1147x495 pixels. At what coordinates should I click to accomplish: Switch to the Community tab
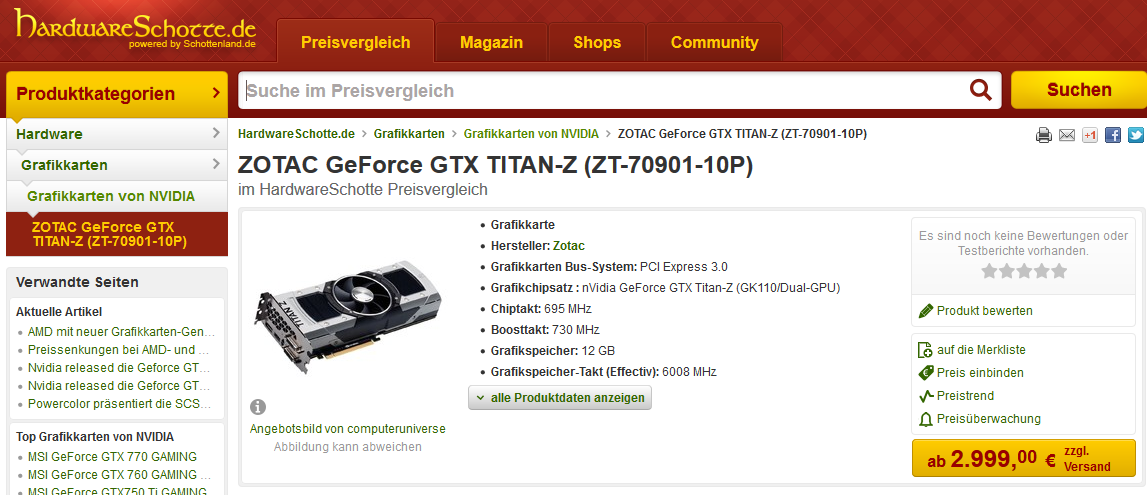715,42
